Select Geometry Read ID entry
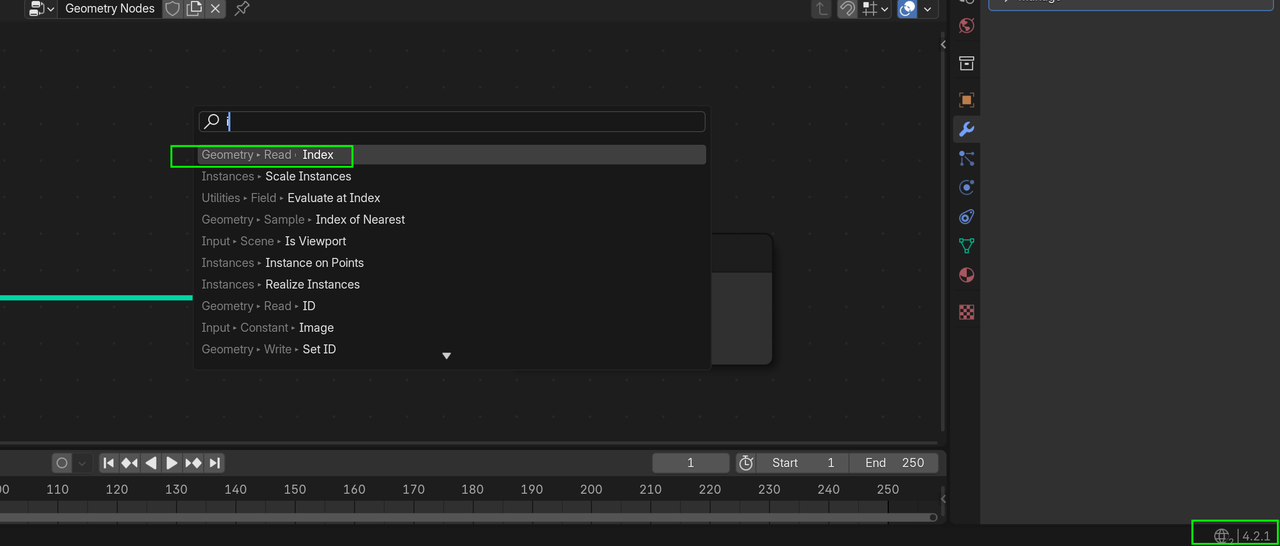Screen dimensions: 1280x546 point(452,306)
